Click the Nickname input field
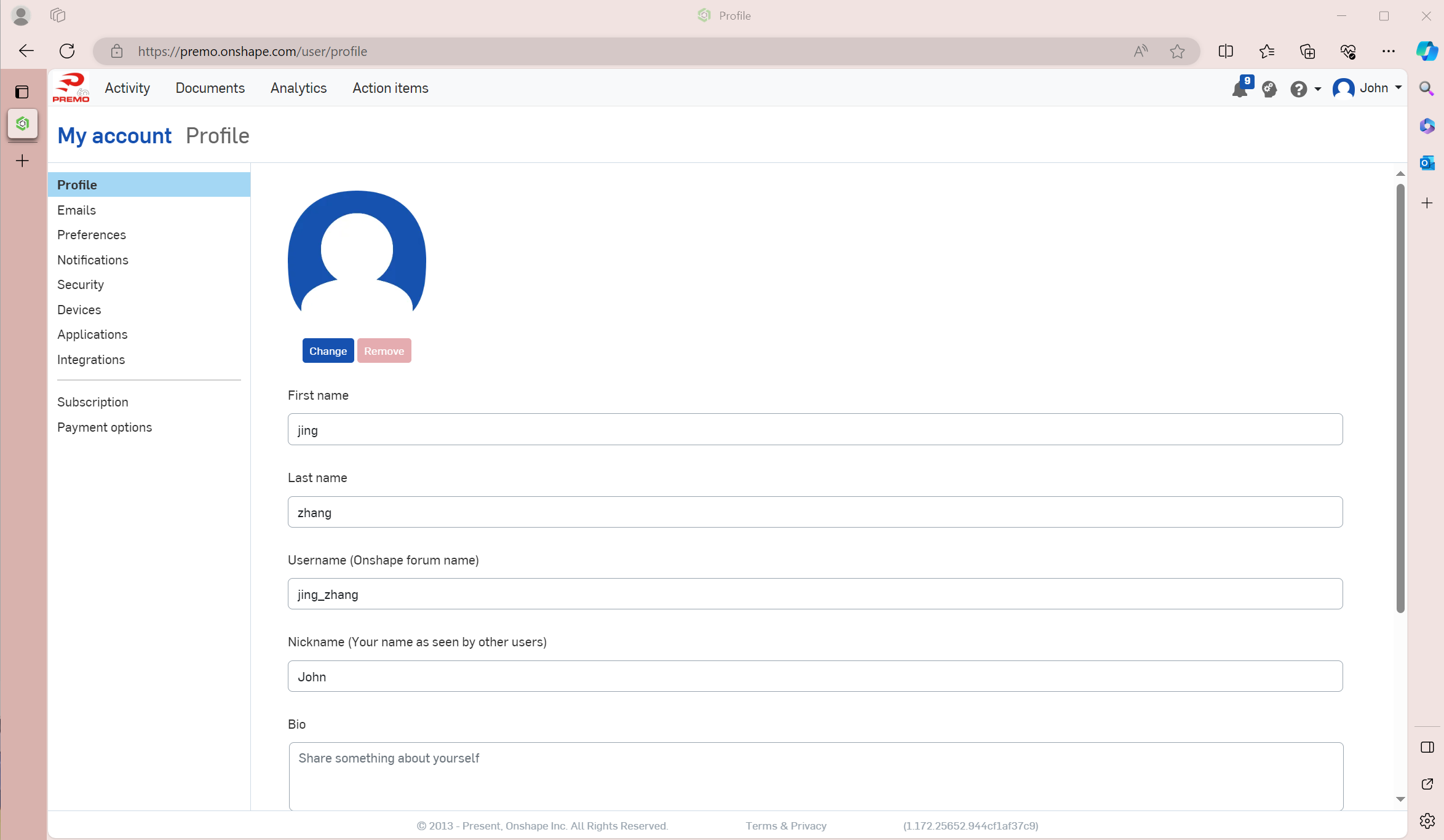Image resolution: width=1444 pixels, height=840 pixels. (815, 676)
